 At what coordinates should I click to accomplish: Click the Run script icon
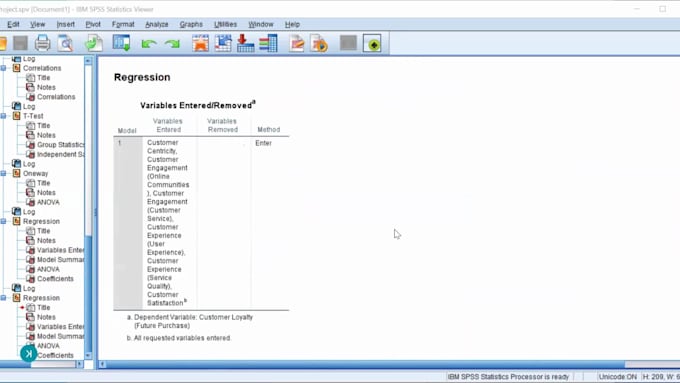pos(319,43)
